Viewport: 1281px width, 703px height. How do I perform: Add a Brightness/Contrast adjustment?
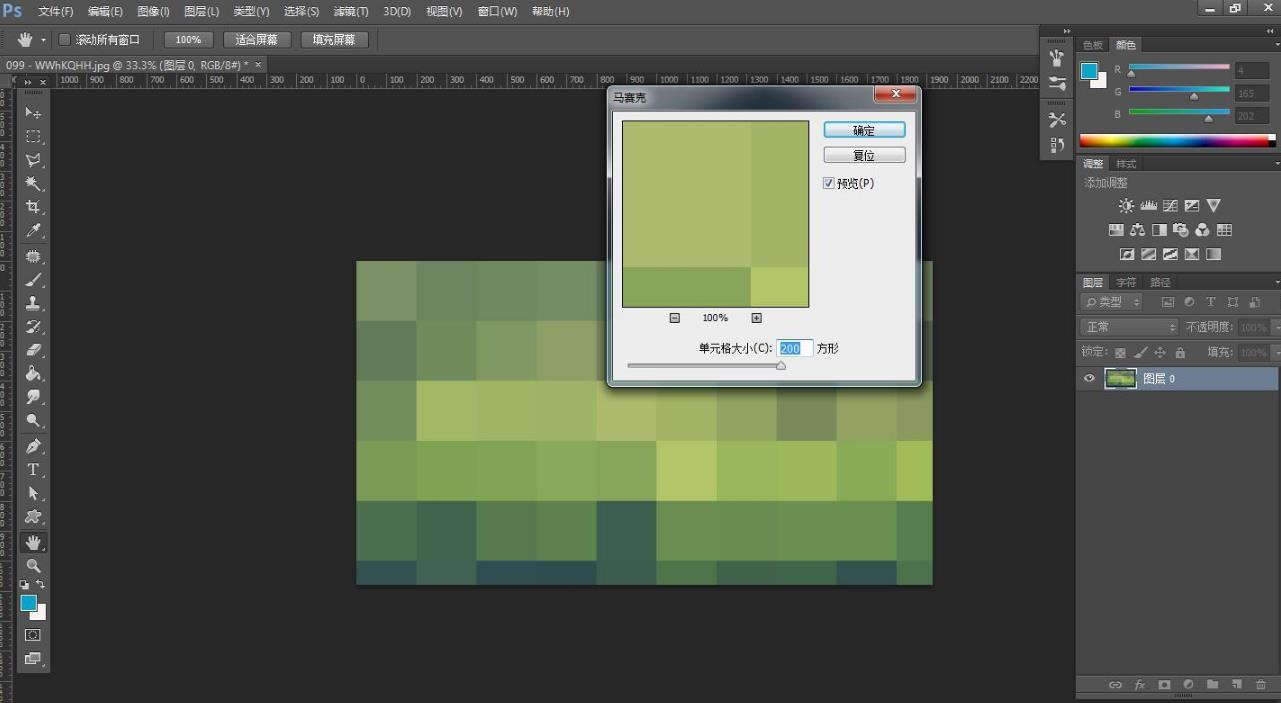point(1126,205)
